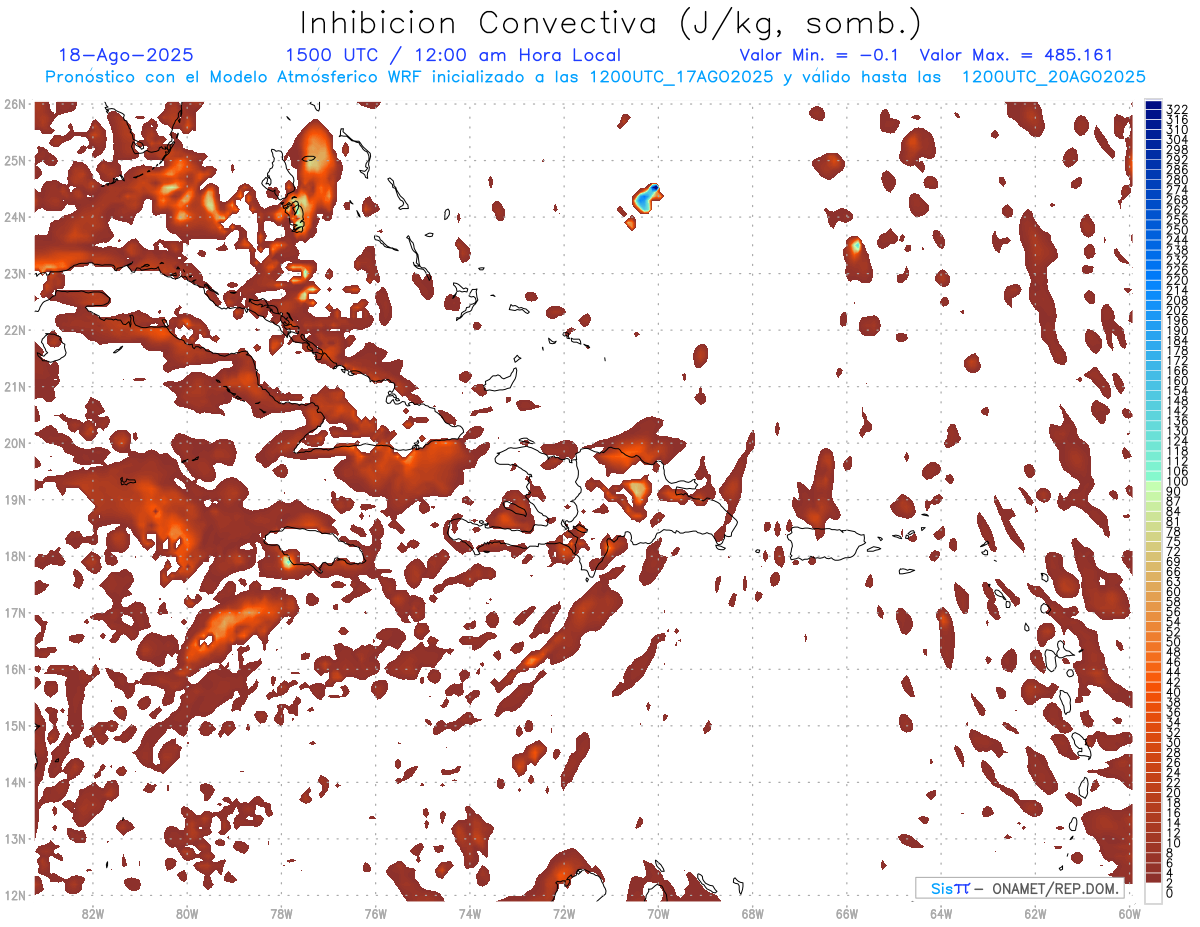Click the "12N" latitude label
The image size is (1200, 927).
point(14,895)
